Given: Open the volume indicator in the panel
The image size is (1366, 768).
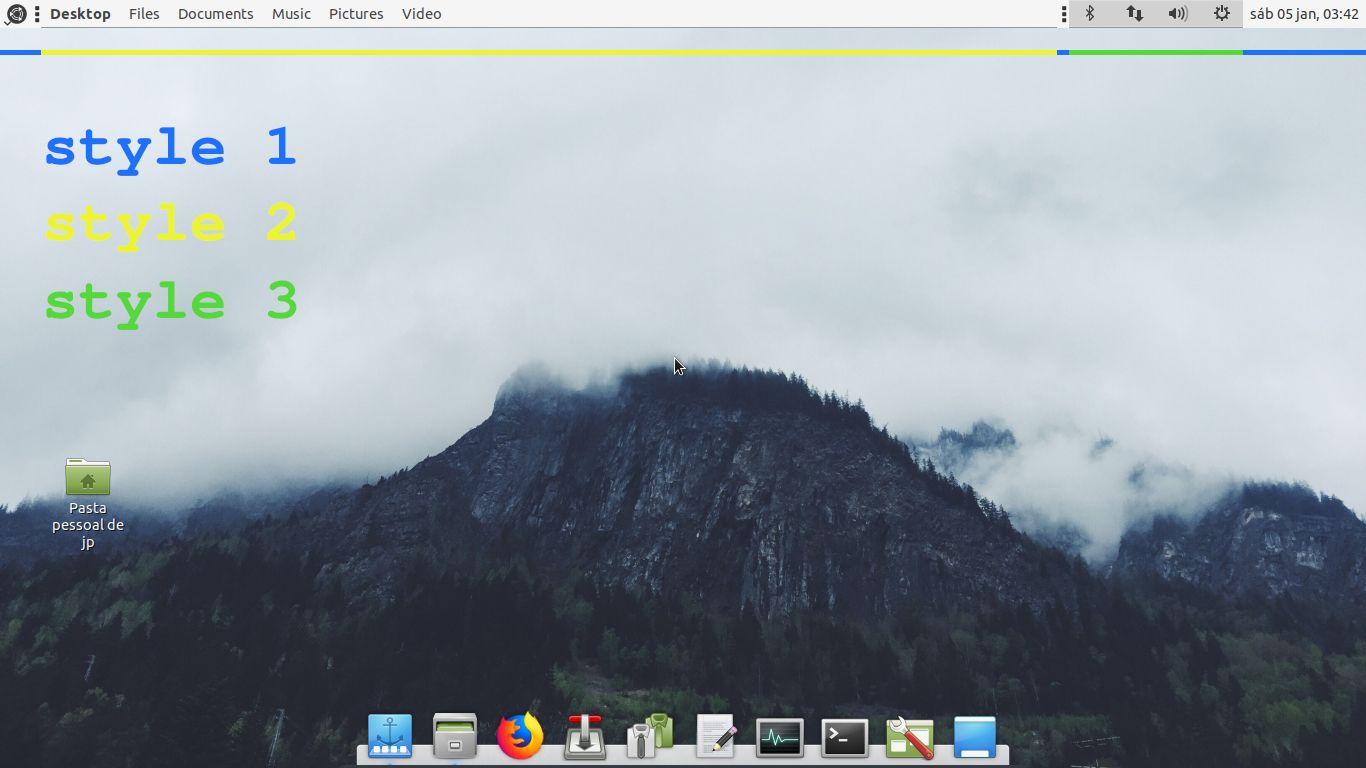Looking at the screenshot, I should pyautogui.click(x=1178, y=14).
